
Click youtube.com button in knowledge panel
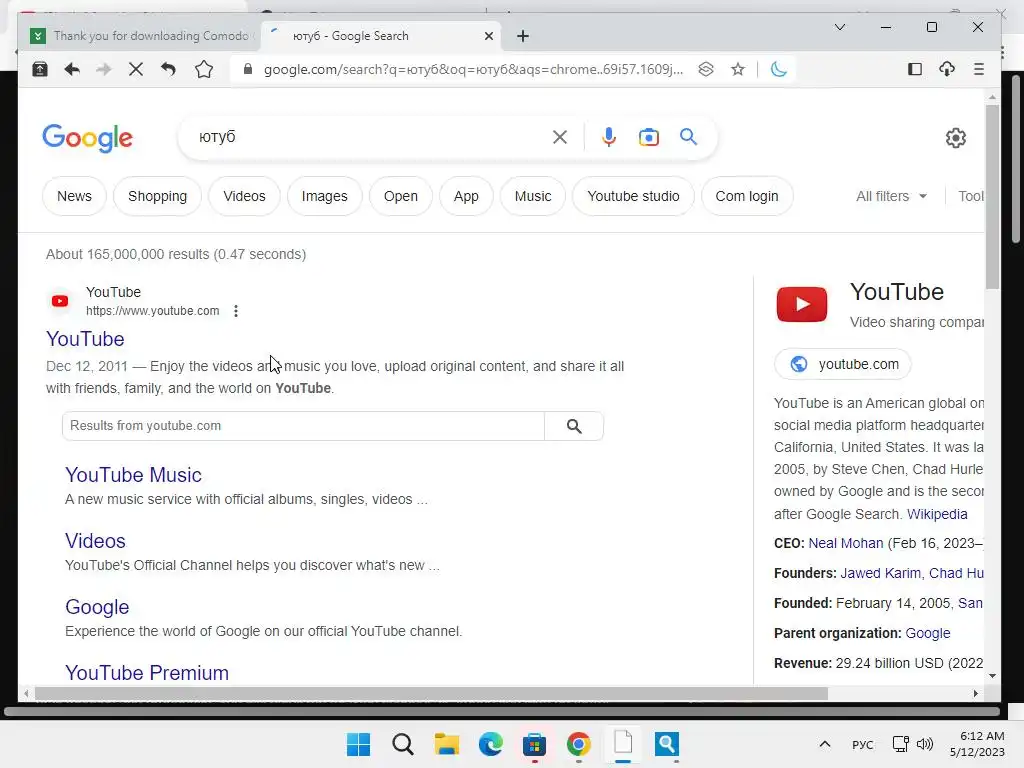point(843,364)
